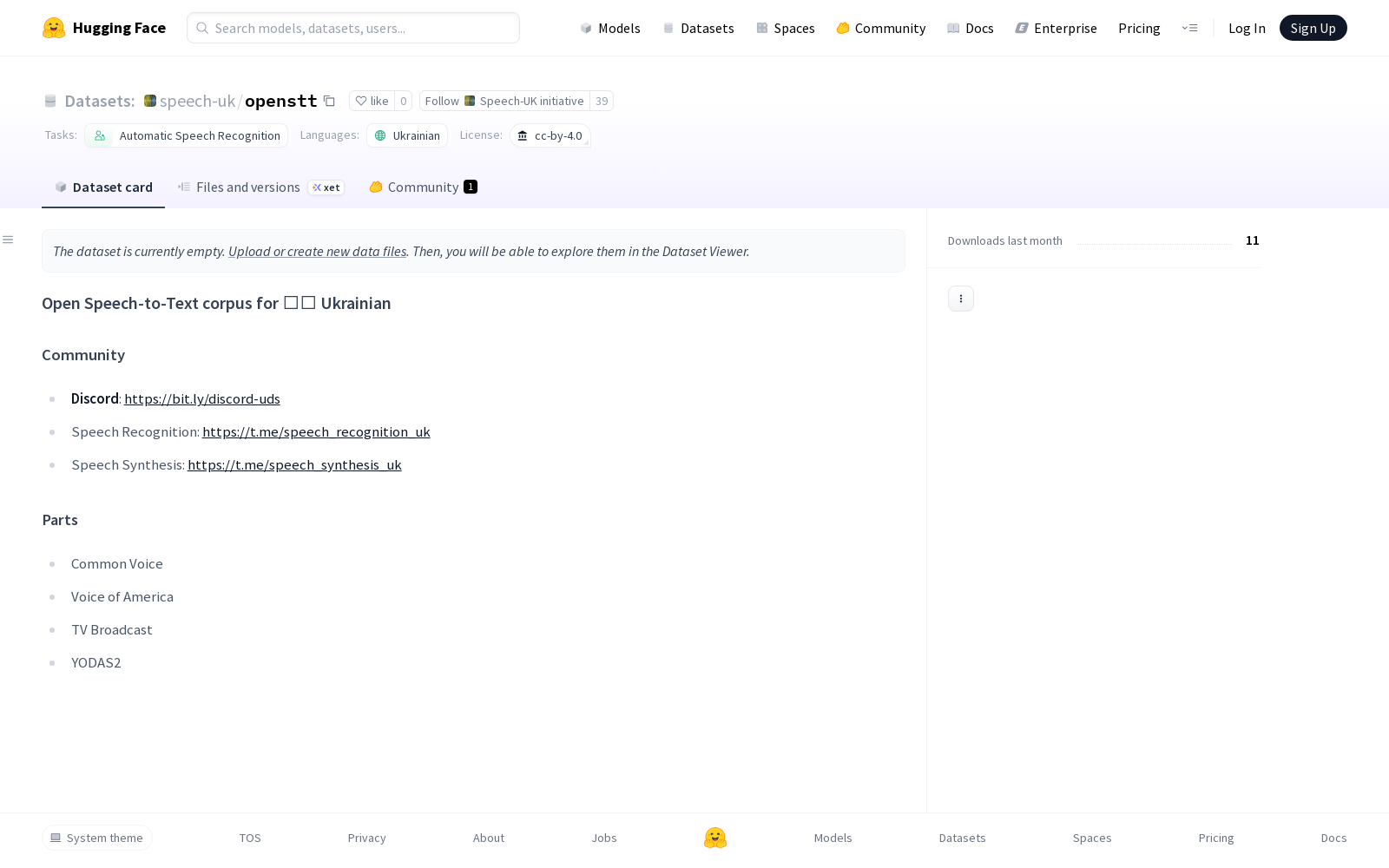Open Pricing in top navigation
1389x868 pixels.
pos(1139,28)
